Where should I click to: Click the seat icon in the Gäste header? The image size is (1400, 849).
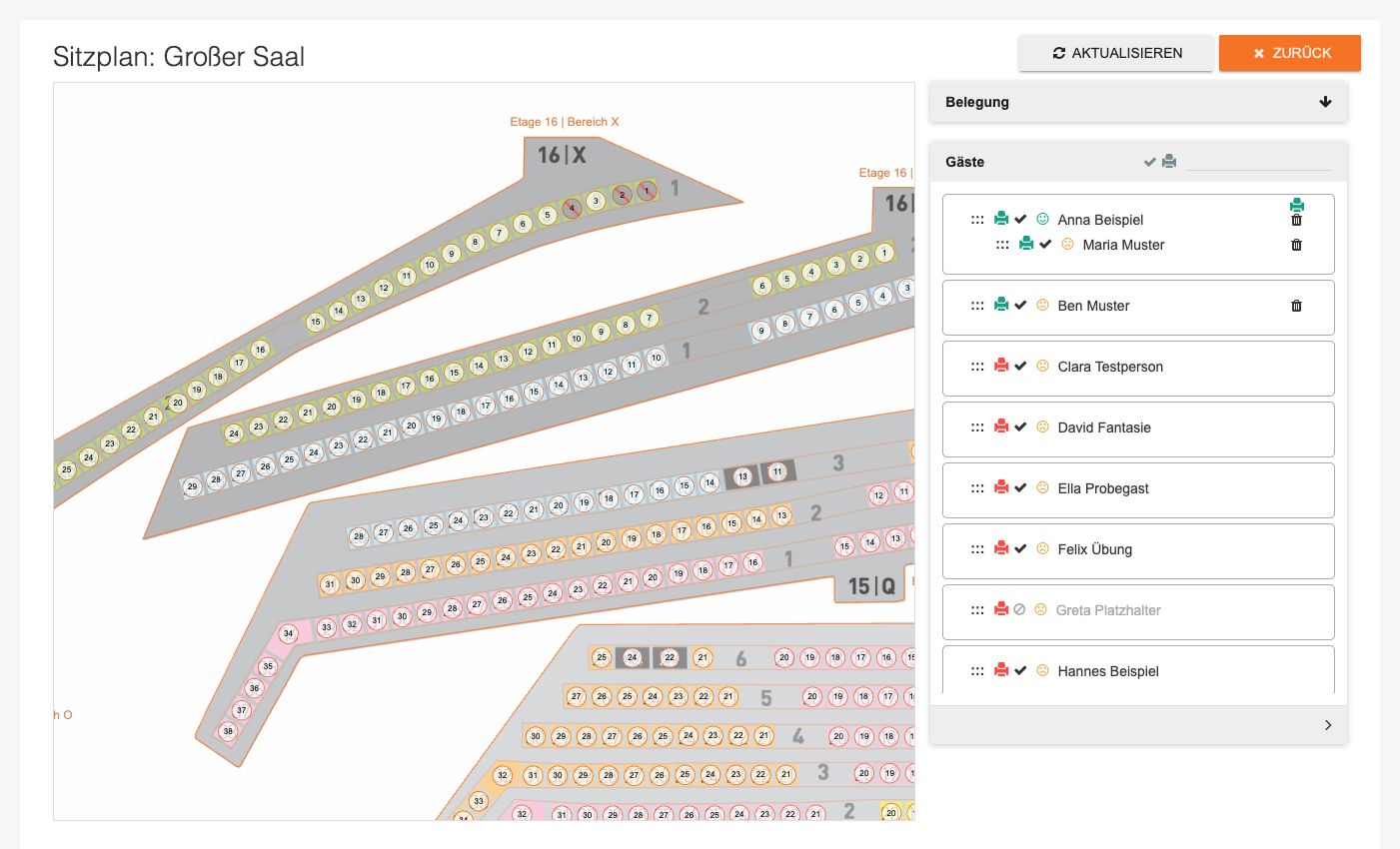tap(1169, 162)
